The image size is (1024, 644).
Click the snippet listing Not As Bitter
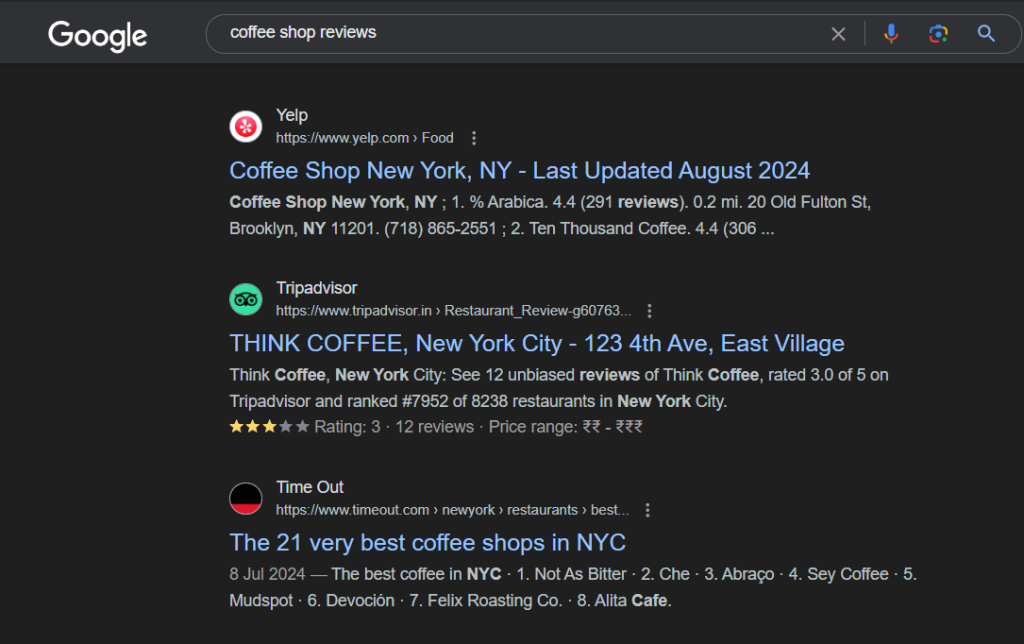click(573, 587)
